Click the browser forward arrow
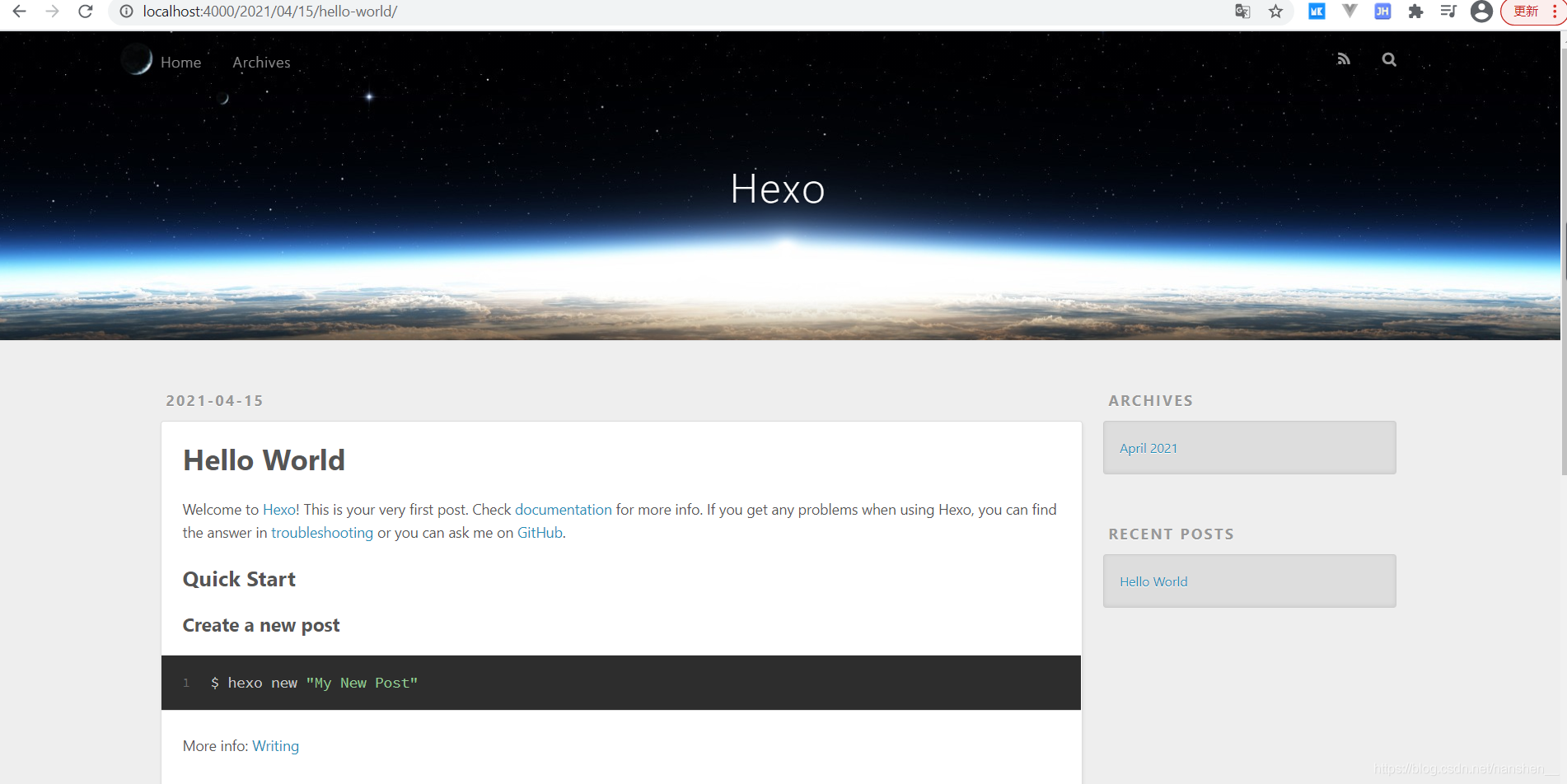The width and height of the screenshot is (1567, 784). point(53,12)
